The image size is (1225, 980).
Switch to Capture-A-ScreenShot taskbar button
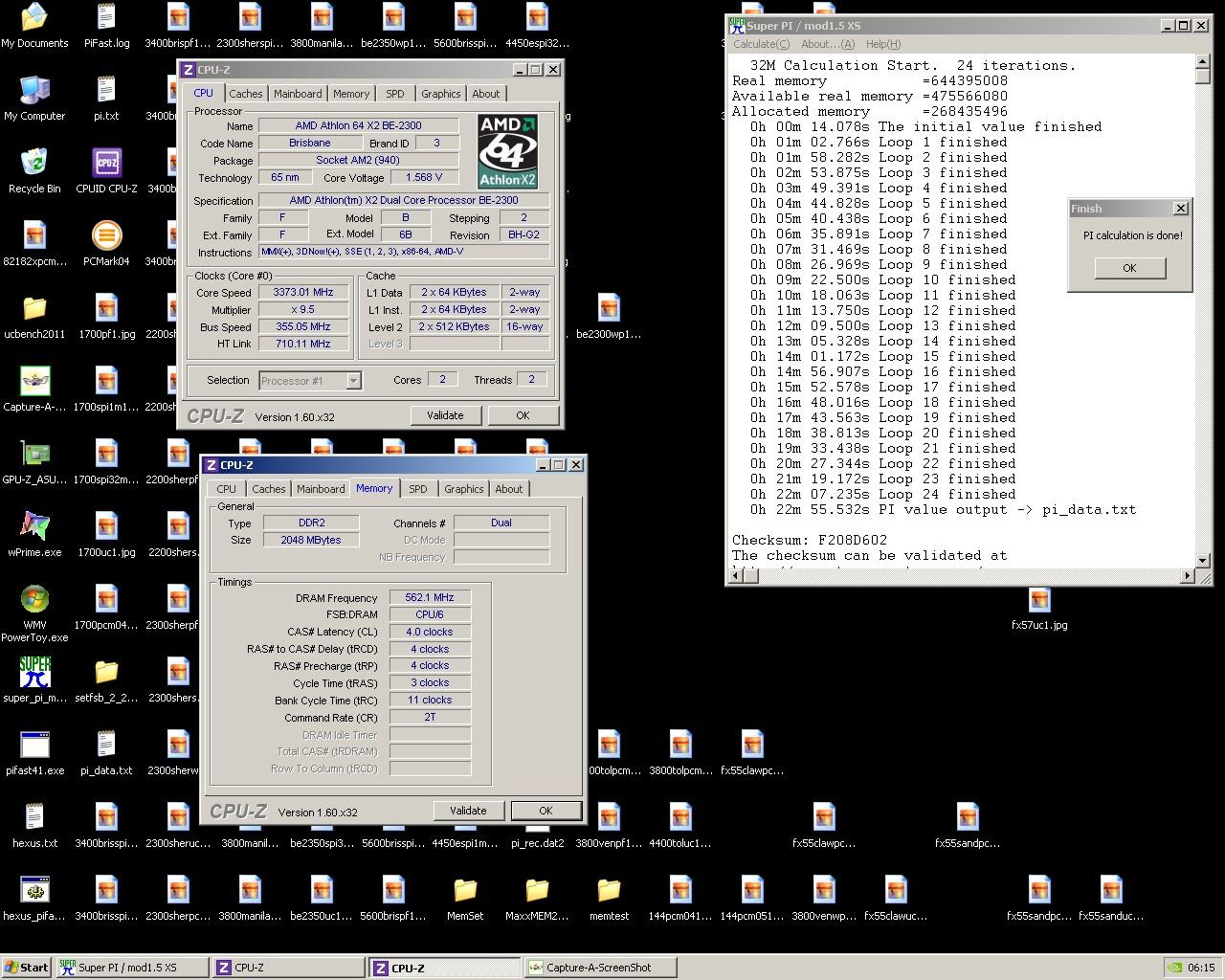click(600, 968)
